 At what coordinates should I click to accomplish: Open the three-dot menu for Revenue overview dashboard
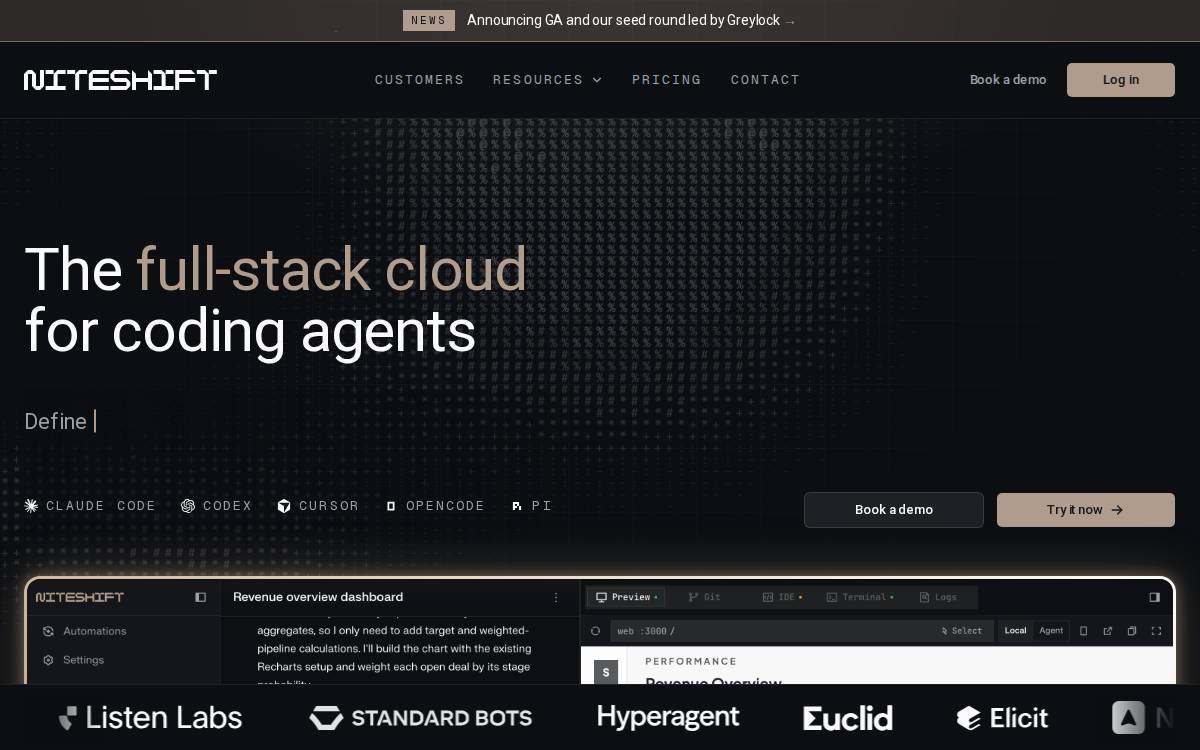click(556, 597)
